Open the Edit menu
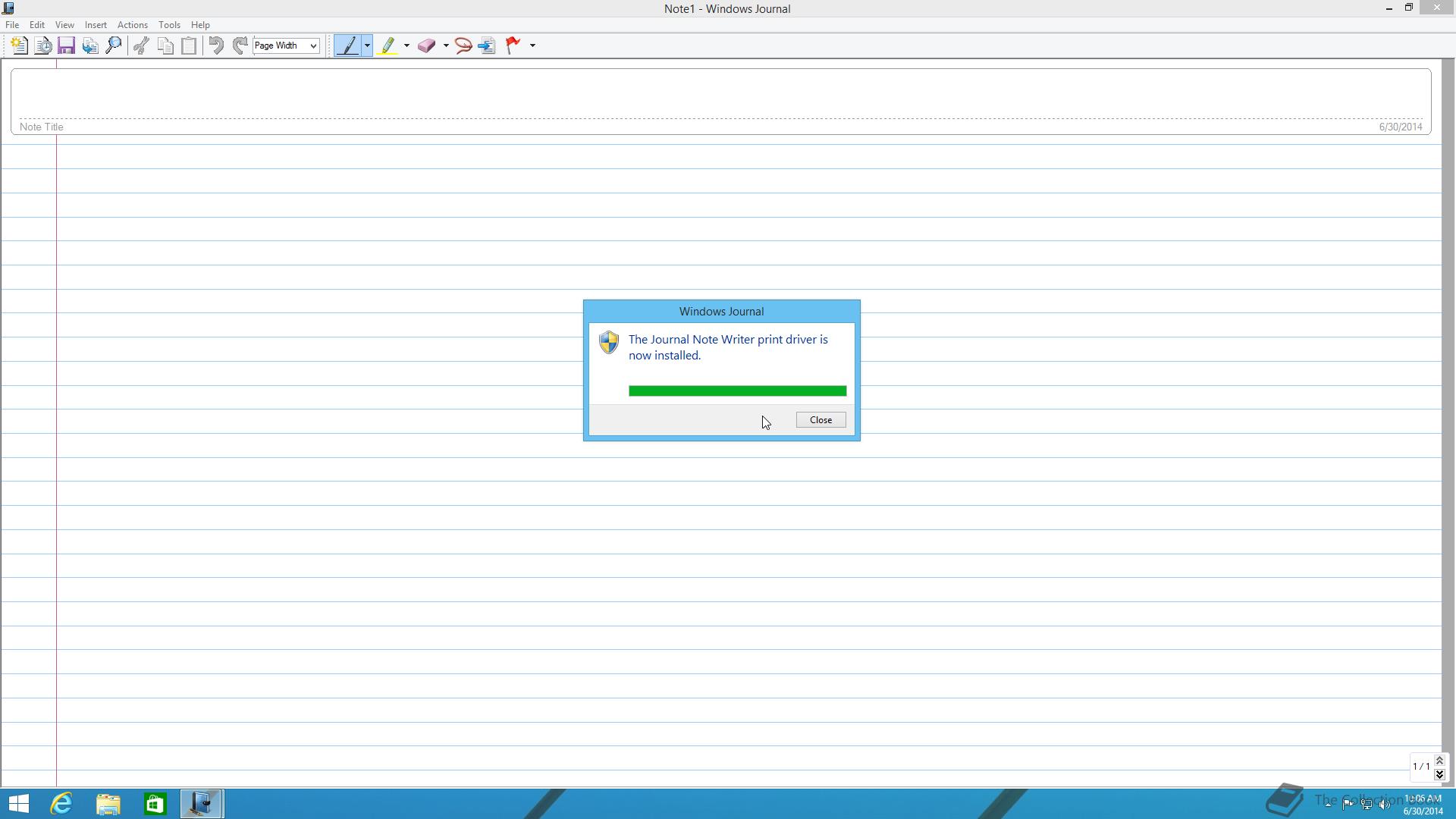Screen dimensions: 1456x819 tap(36, 25)
